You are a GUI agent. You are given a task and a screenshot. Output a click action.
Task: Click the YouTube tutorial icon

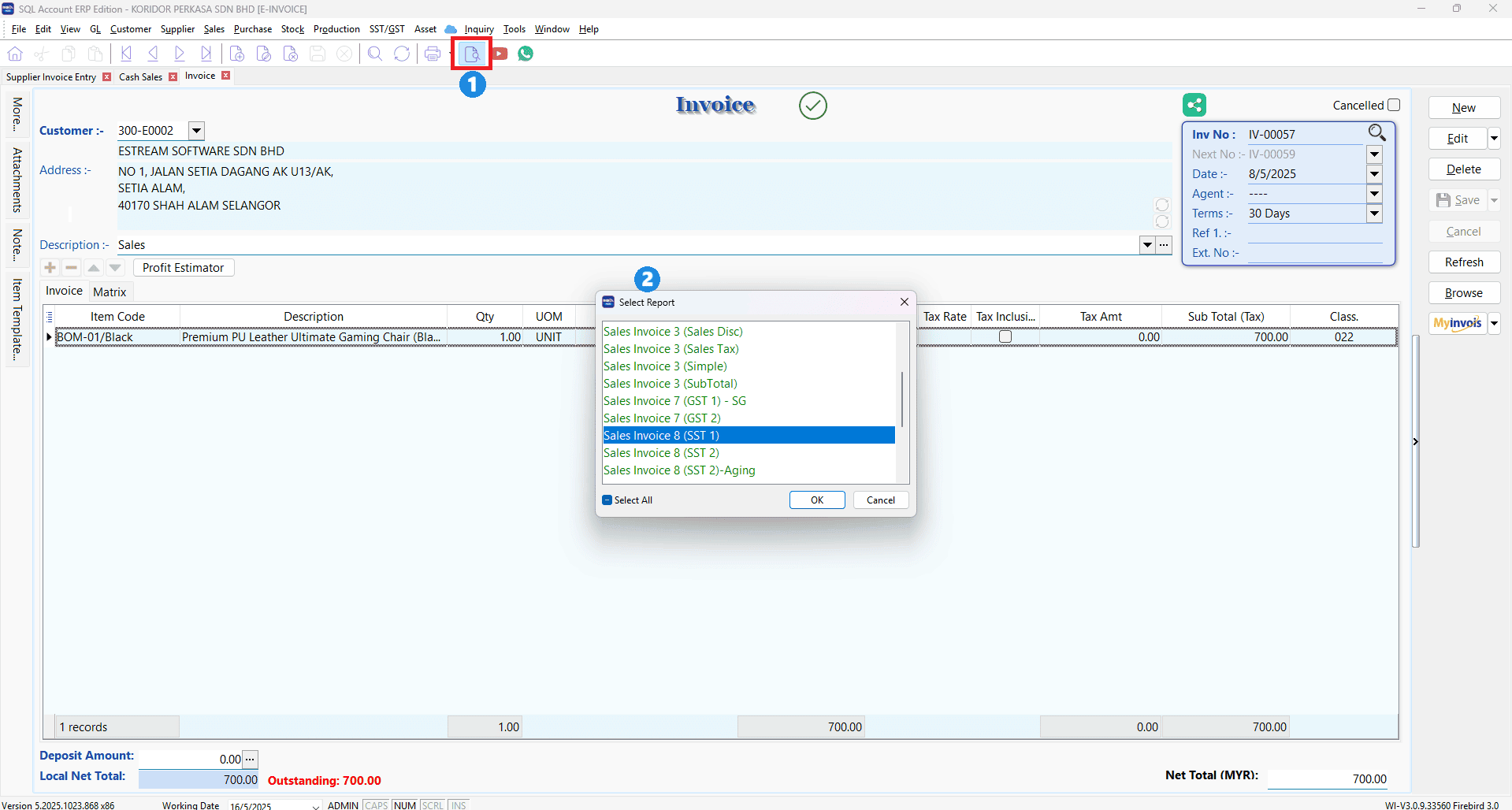[x=500, y=54]
